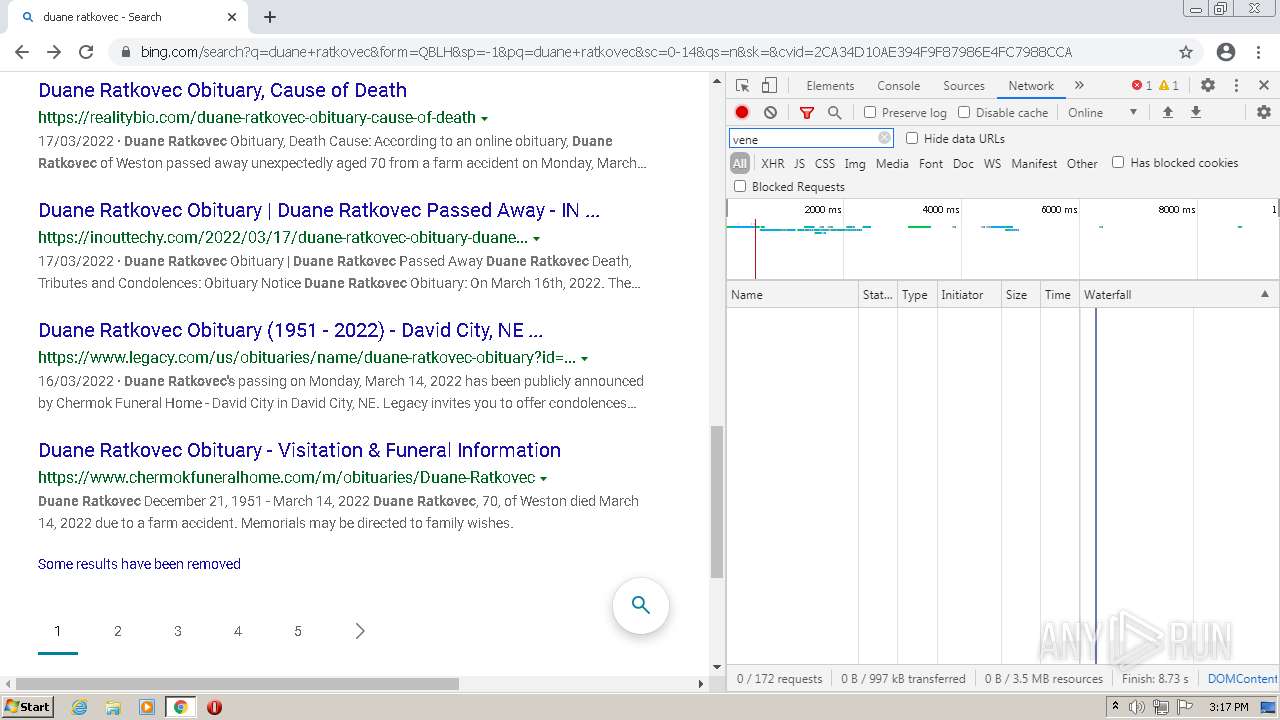The width and height of the screenshot is (1280, 720).
Task: Click the network timeline overview graph
Action: 1002,240
